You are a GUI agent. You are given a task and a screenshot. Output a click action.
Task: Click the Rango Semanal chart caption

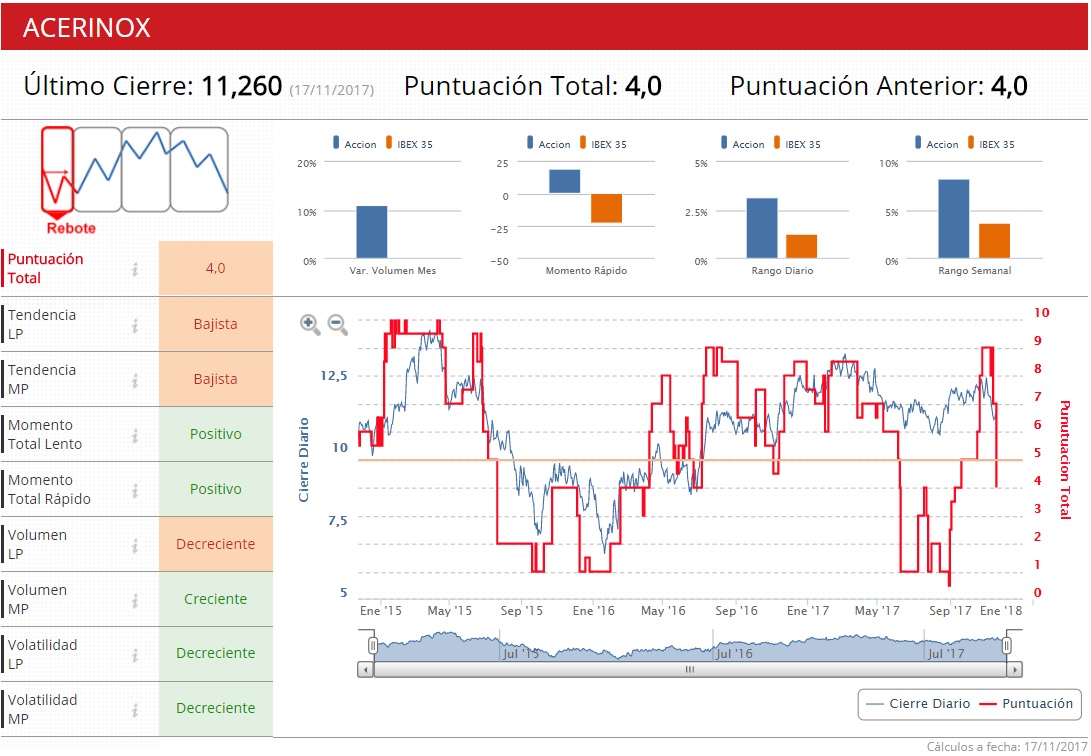coord(974,271)
